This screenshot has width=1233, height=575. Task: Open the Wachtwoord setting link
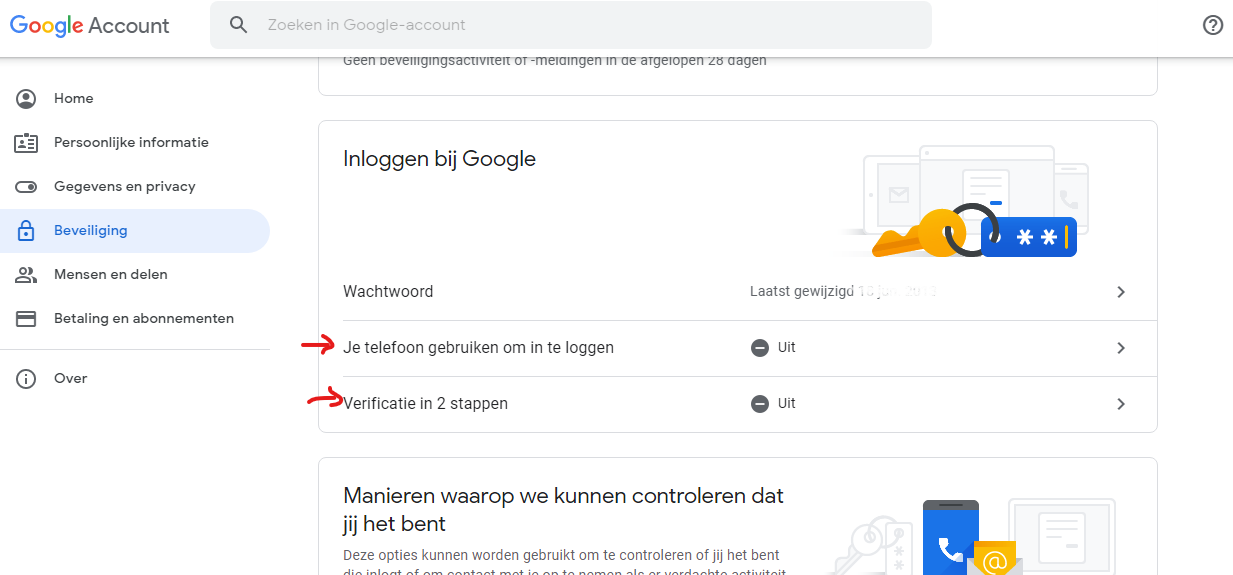coord(388,292)
